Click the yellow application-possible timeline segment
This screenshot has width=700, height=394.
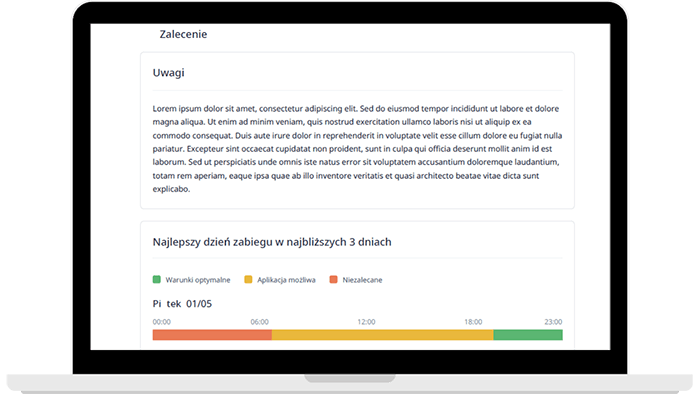click(x=383, y=335)
